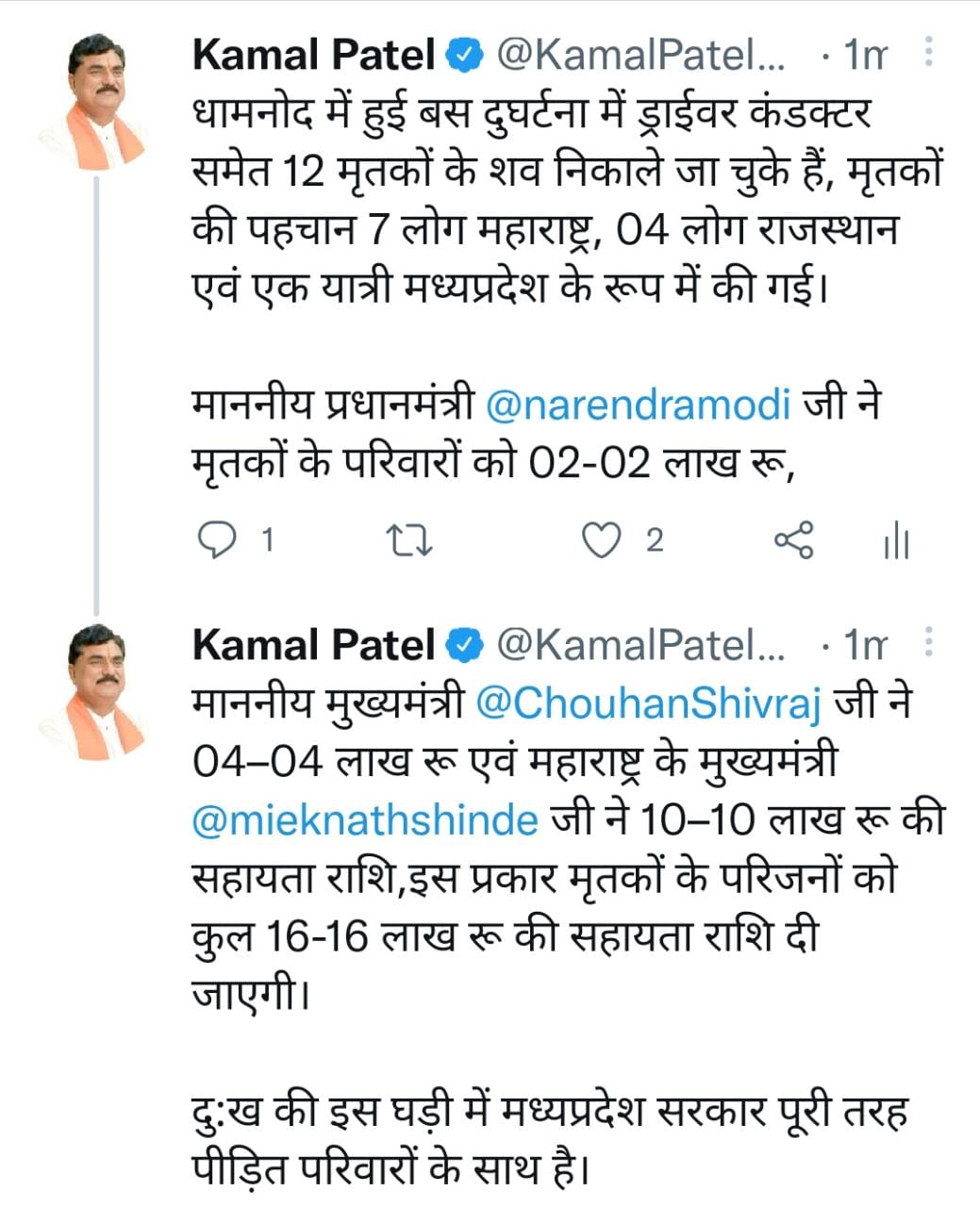Click the Kamal Patel name on first tweet
This screenshot has width=980, height=1207.
click(312, 57)
